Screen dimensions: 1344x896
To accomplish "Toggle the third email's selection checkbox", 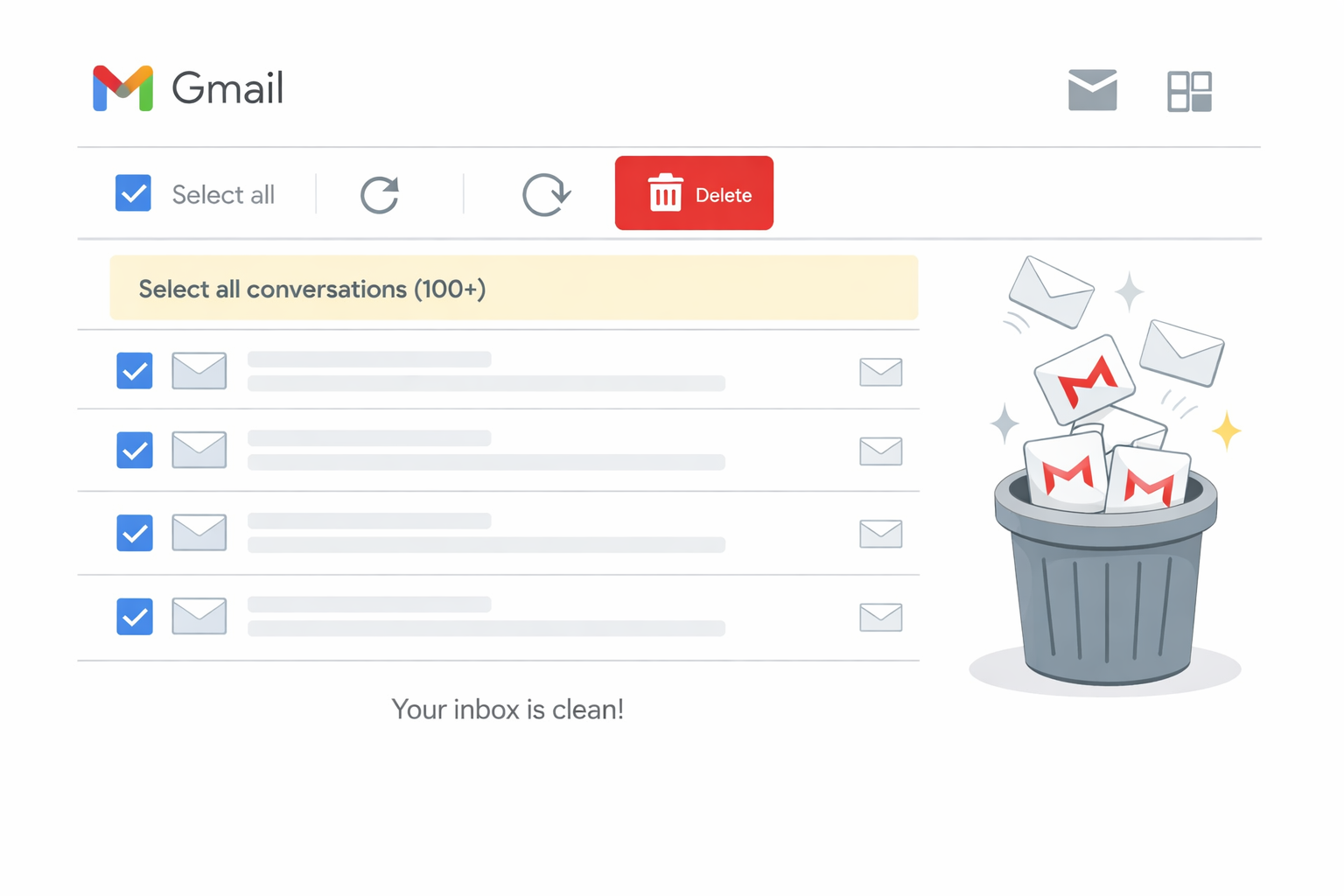I will 134,534.
